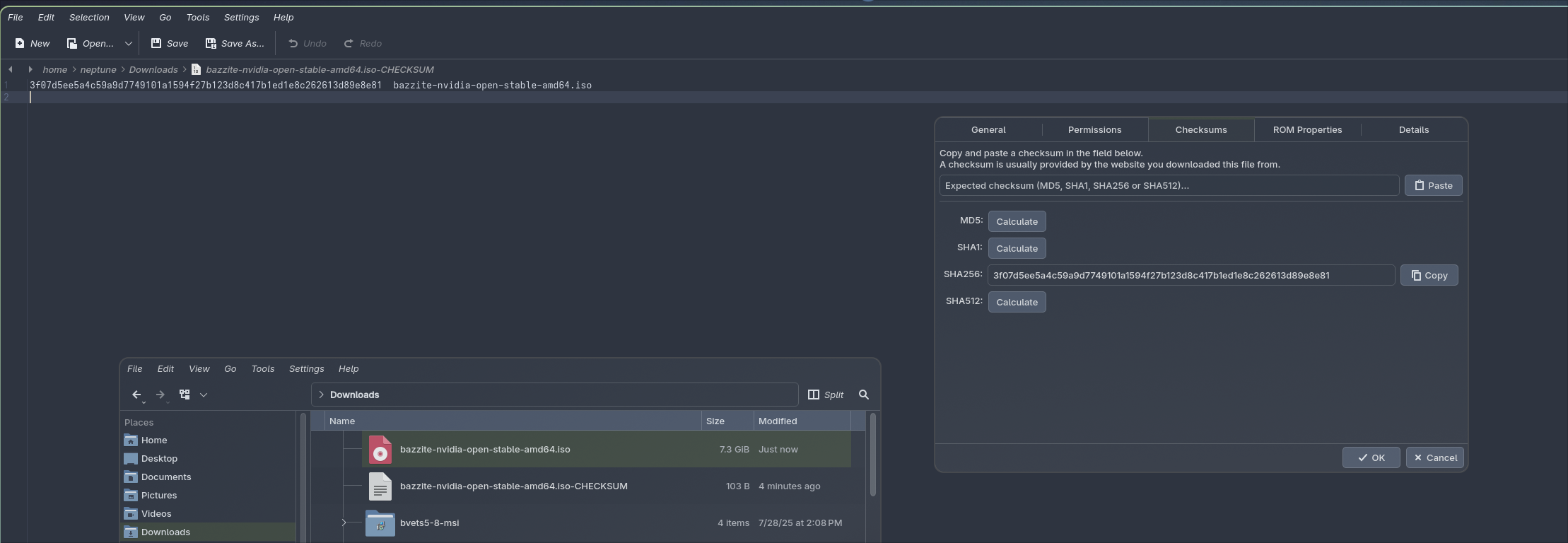Viewport: 1568px width, 543px height.
Task: Sort by the Modified column header
Action: click(x=802, y=421)
